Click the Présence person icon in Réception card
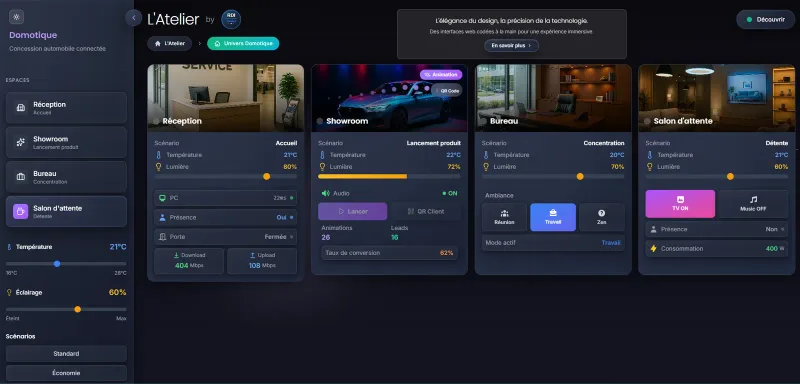This screenshot has width=800, height=384. (163, 217)
